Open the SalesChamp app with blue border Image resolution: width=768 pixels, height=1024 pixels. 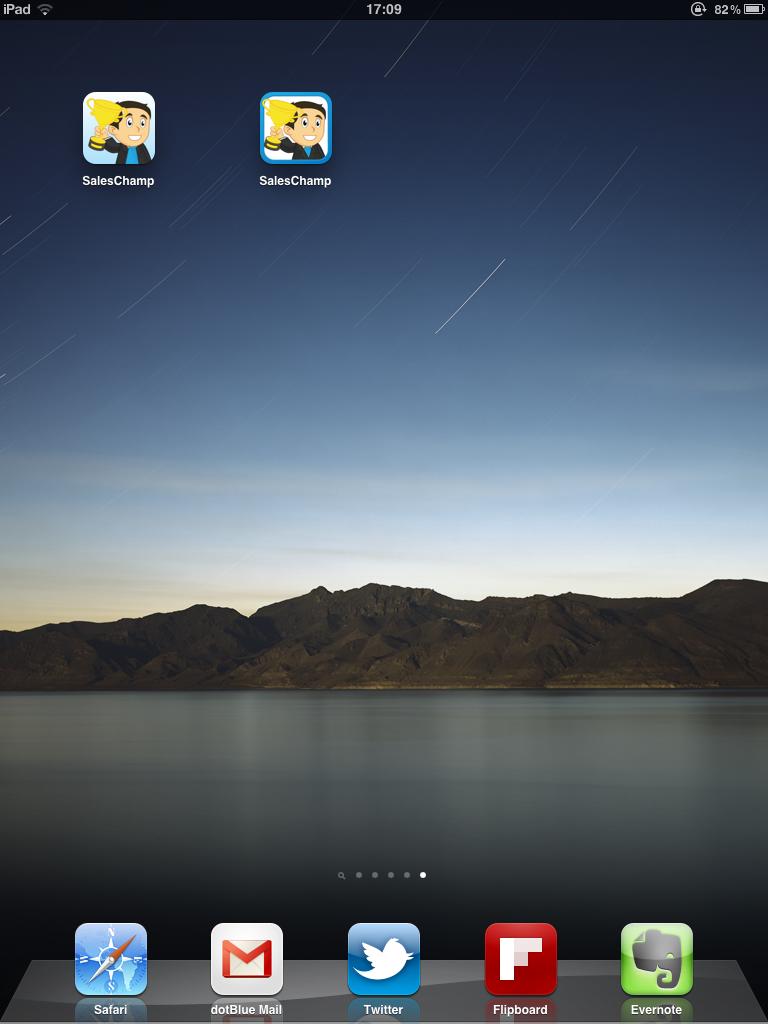pos(296,128)
